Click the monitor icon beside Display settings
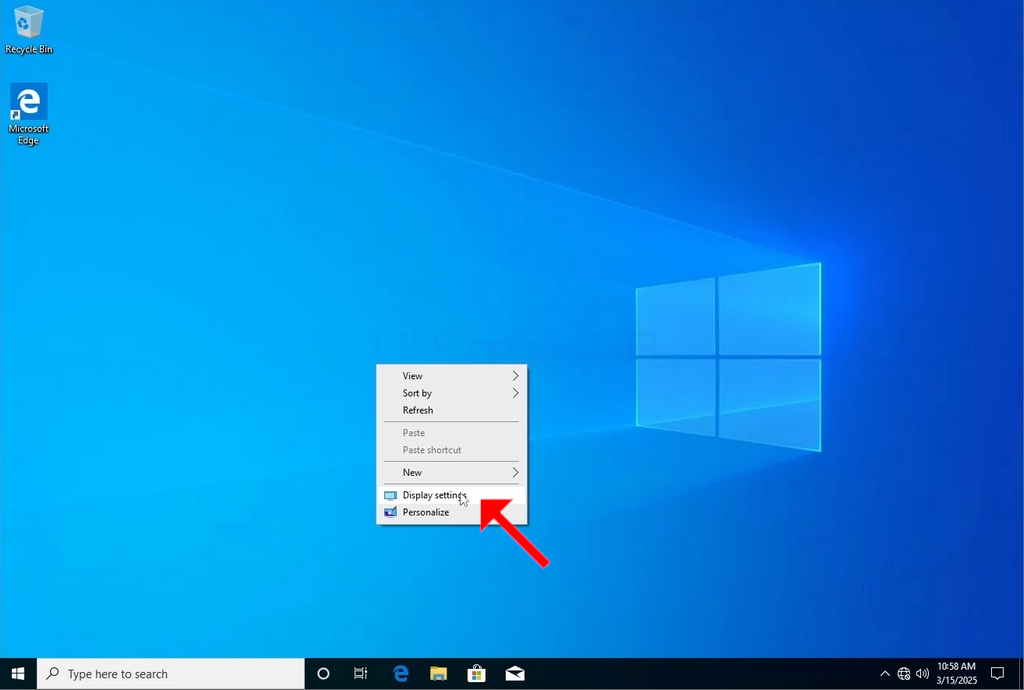The image size is (1024, 690). click(391, 495)
